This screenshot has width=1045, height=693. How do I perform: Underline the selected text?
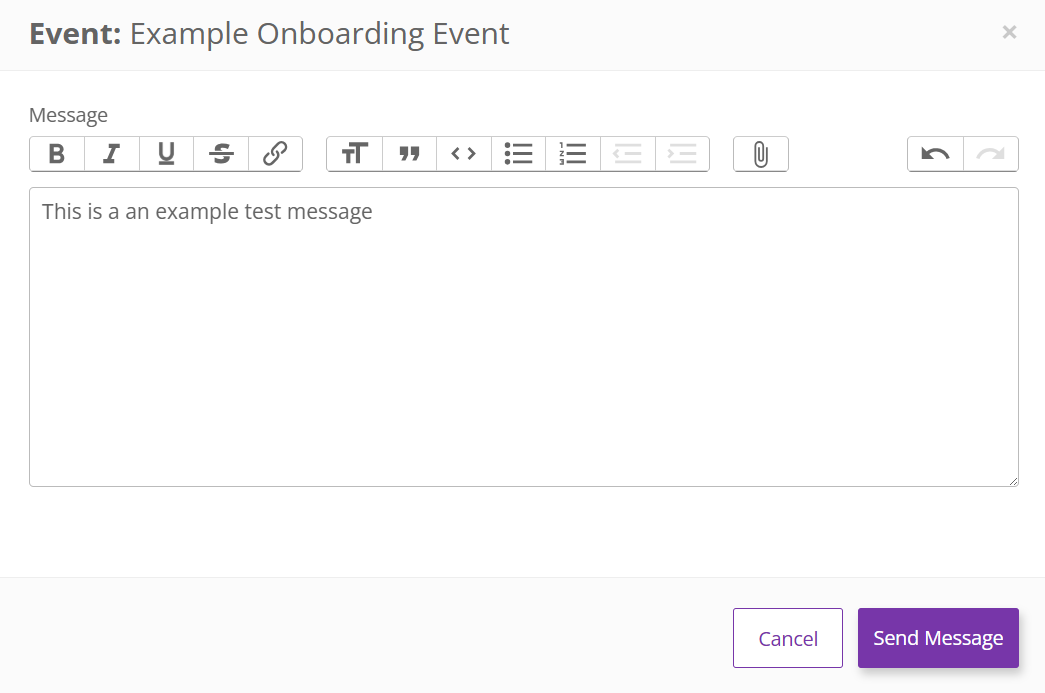pyautogui.click(x=166, y=154)
